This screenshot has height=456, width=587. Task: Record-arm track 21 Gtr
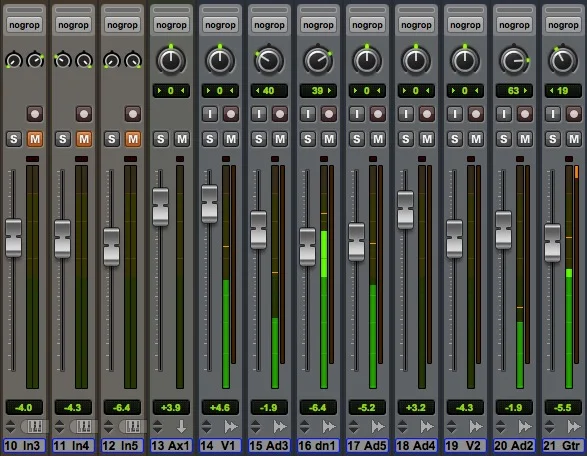(x=574, y=114)
